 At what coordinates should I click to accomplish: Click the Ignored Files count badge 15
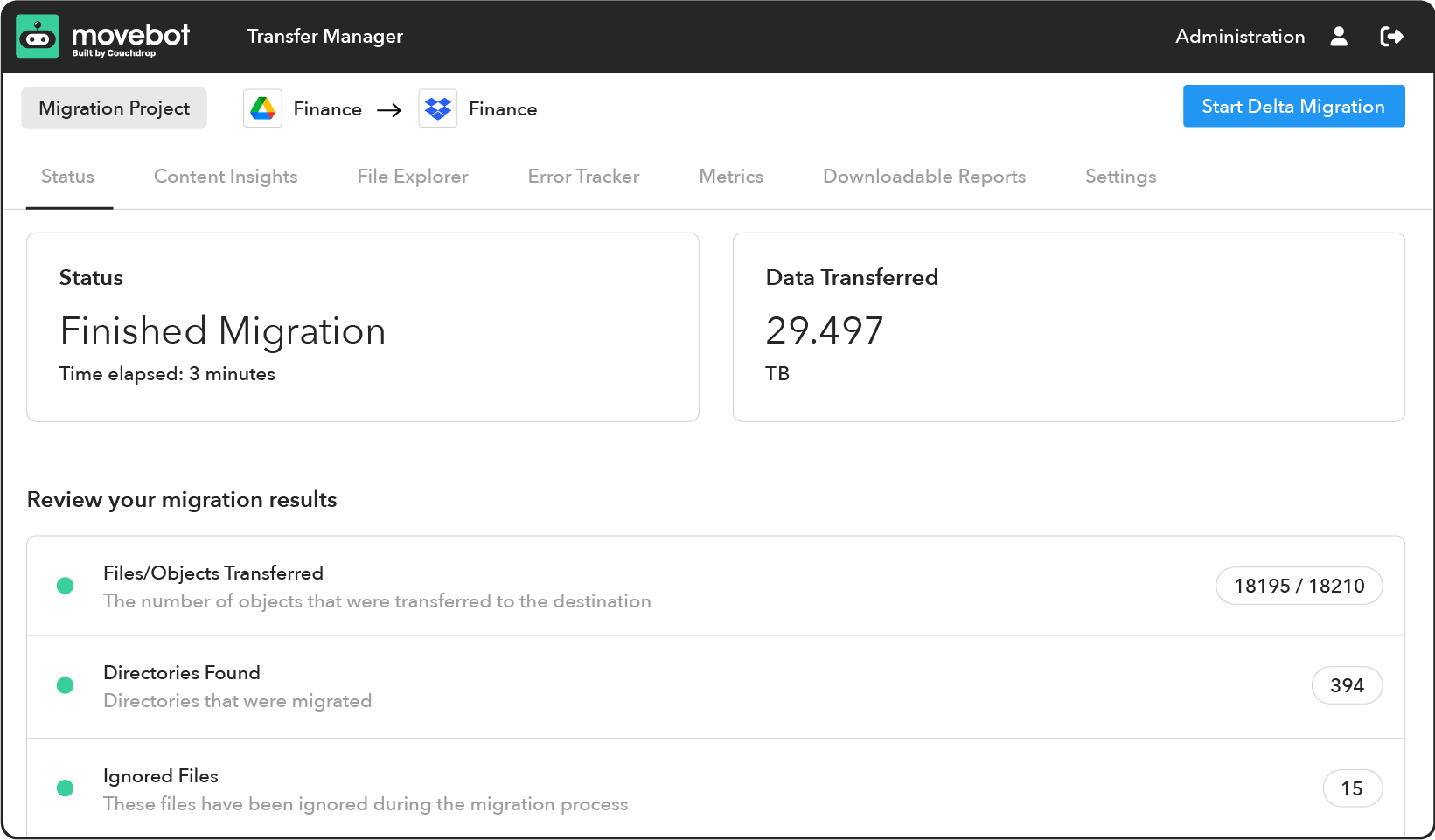(1352, 788)
